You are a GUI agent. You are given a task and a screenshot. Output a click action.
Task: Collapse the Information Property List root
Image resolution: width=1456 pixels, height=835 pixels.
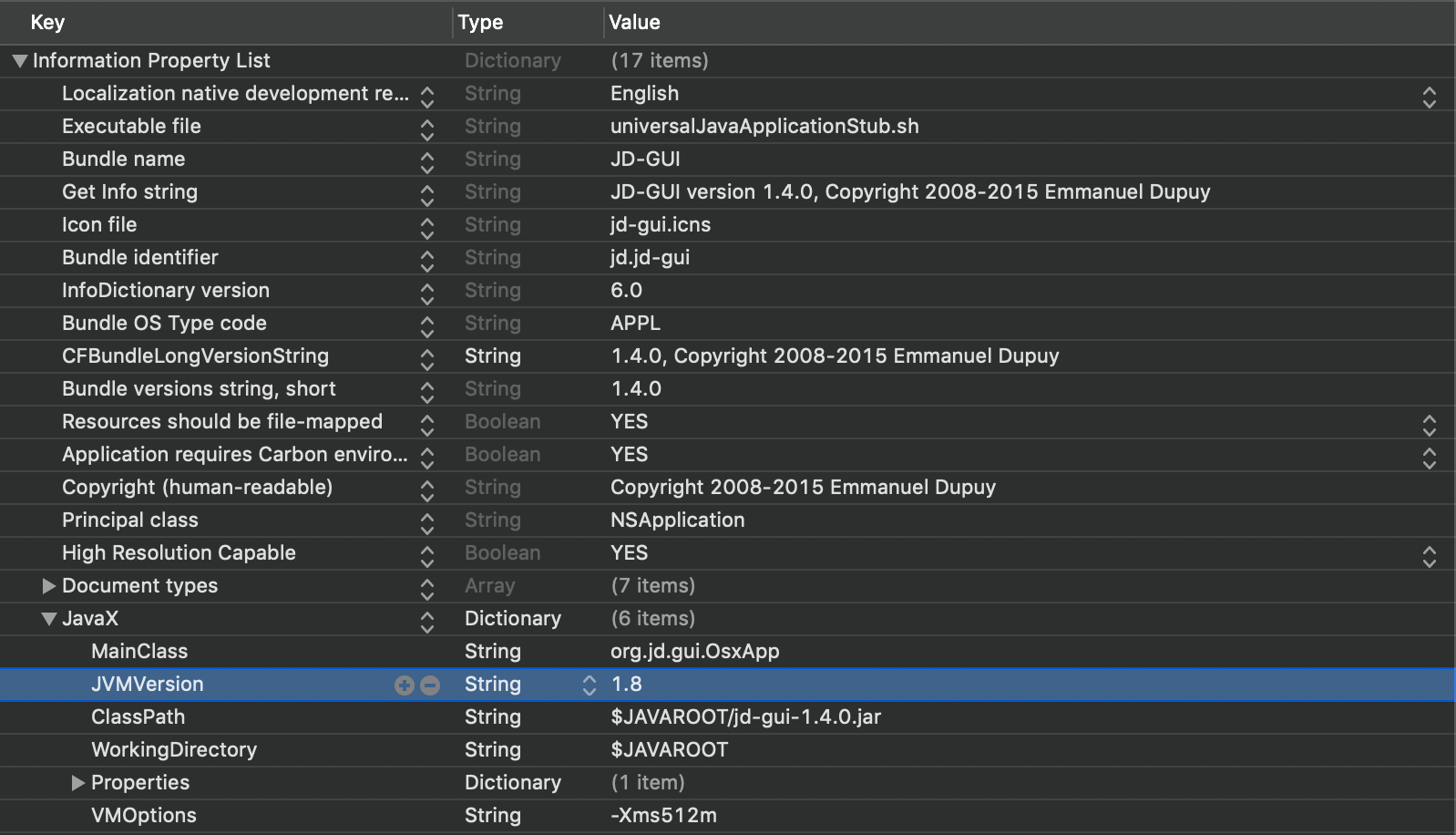coord(19,61)
